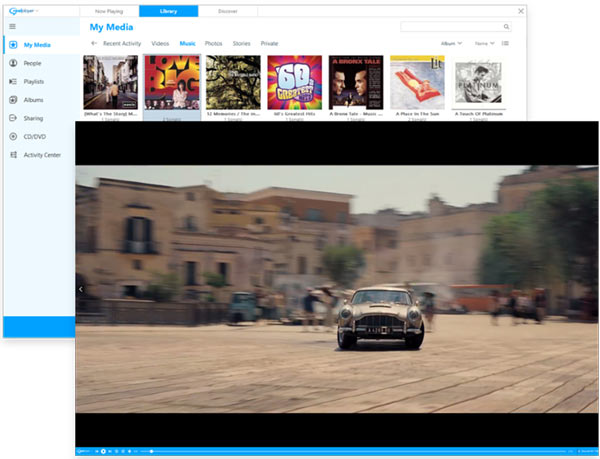The height and width of the screenshot is (459, 600).
Task: Play or pause the video
Action: click(x=103, y=452)
